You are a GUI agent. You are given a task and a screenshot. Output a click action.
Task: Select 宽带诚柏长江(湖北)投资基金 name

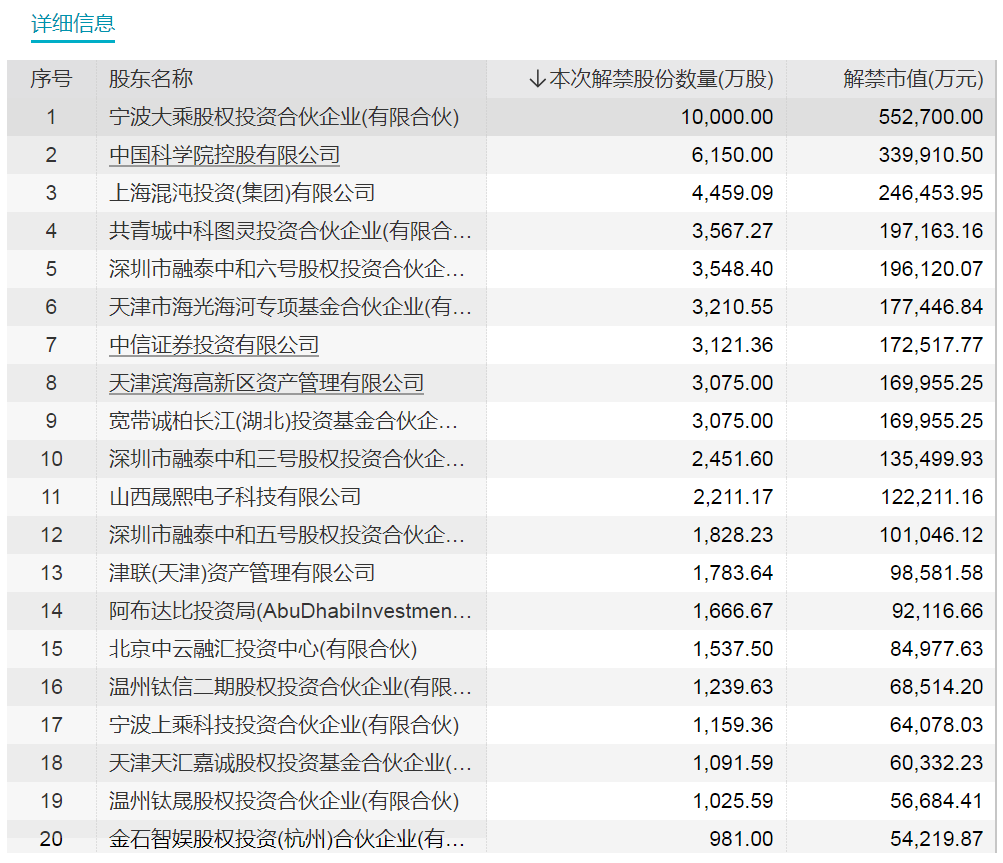coord(283,421)
